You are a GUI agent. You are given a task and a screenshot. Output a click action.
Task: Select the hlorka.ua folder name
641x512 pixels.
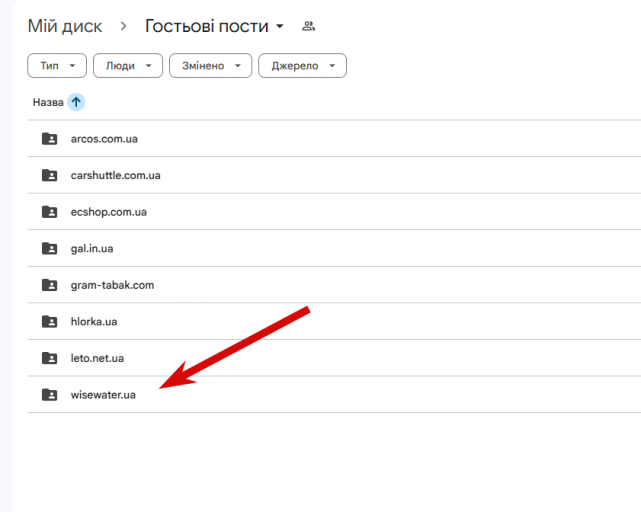tap(94, 321)
